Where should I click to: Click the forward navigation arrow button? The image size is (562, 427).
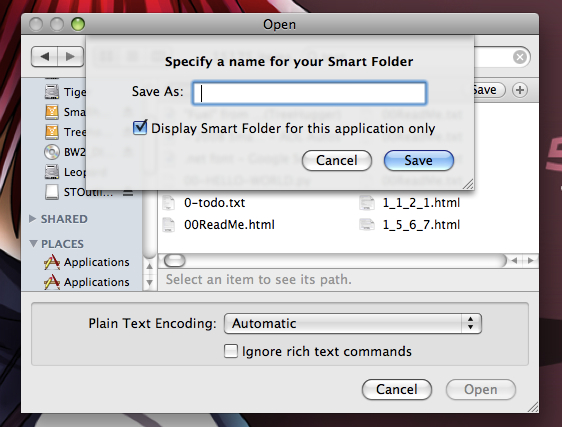pyautogui.click(x=71, y=56)
